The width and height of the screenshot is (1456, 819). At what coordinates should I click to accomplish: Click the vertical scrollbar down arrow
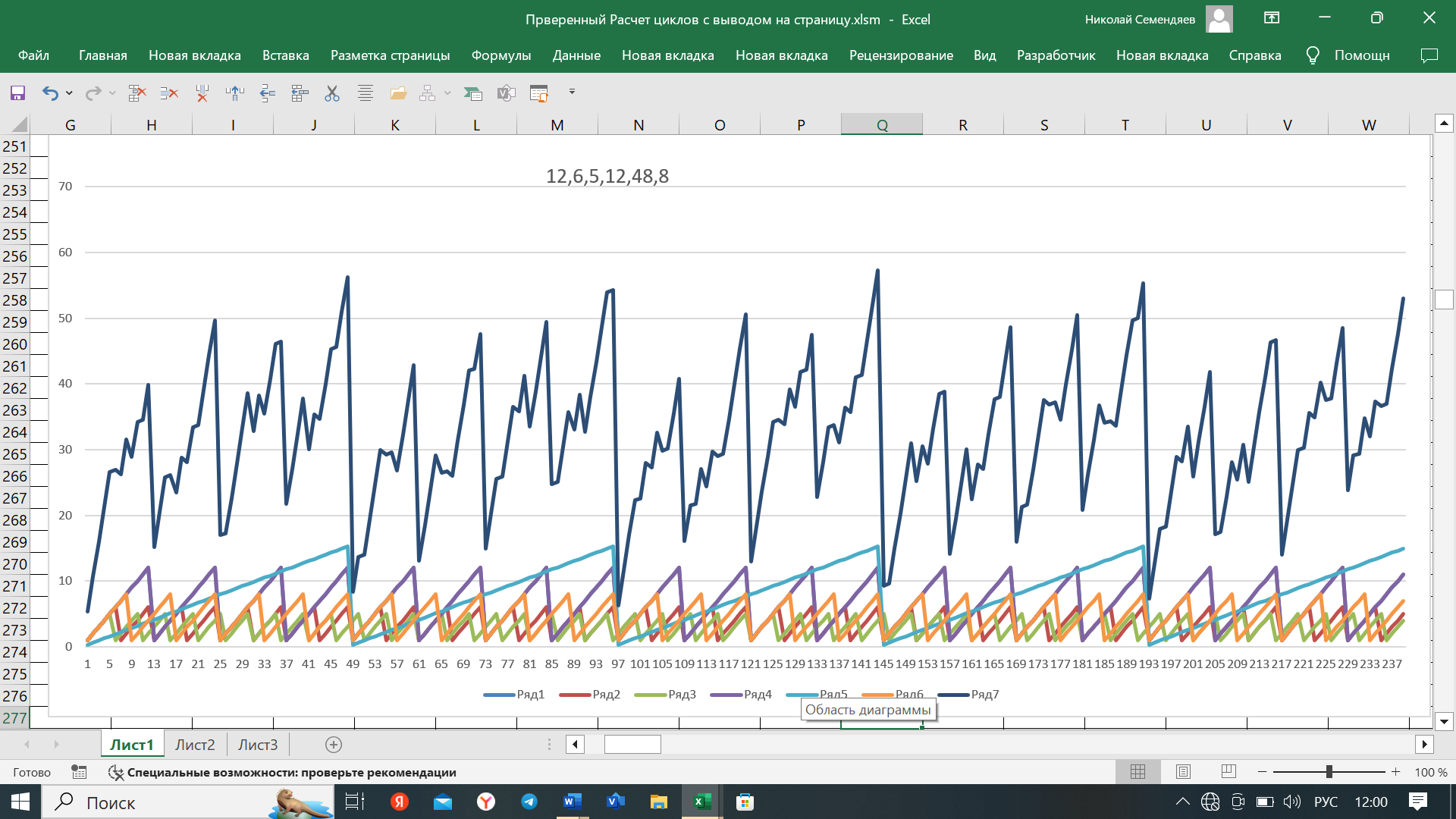click(x=1444, y=722)
